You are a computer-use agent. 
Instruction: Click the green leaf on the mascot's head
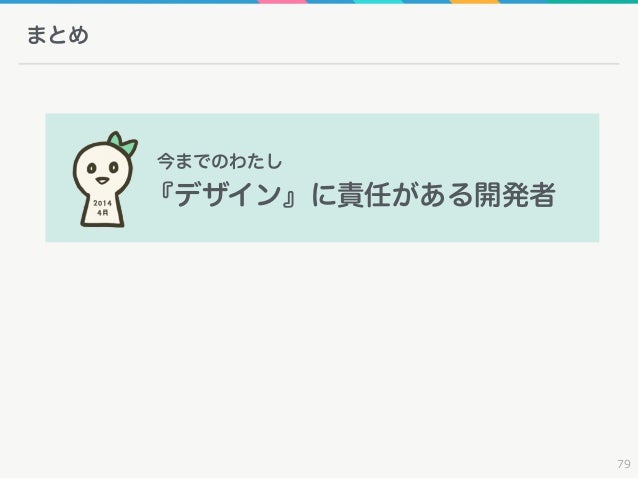(x=122, y=143)
